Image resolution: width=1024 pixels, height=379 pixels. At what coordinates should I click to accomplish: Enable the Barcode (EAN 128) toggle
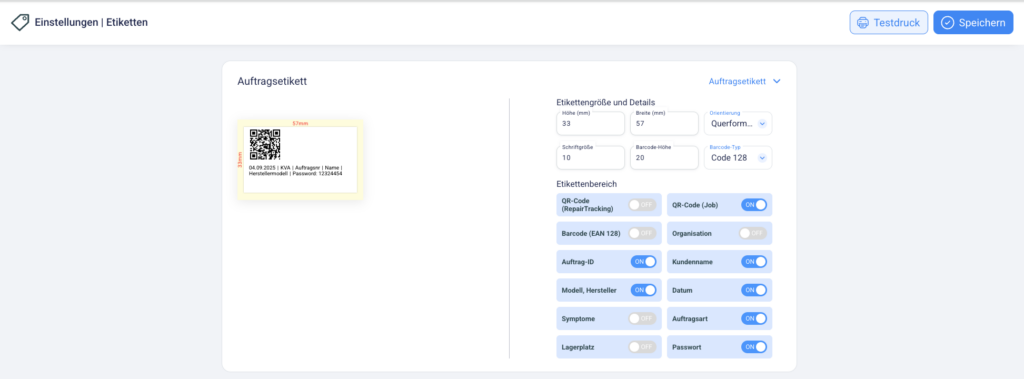click(643, 233)
